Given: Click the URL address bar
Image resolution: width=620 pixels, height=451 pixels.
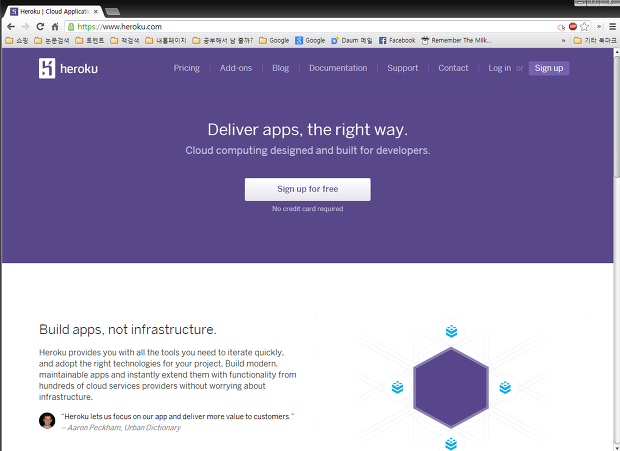Looking at the screenshot, I should (x=312, y=26).
